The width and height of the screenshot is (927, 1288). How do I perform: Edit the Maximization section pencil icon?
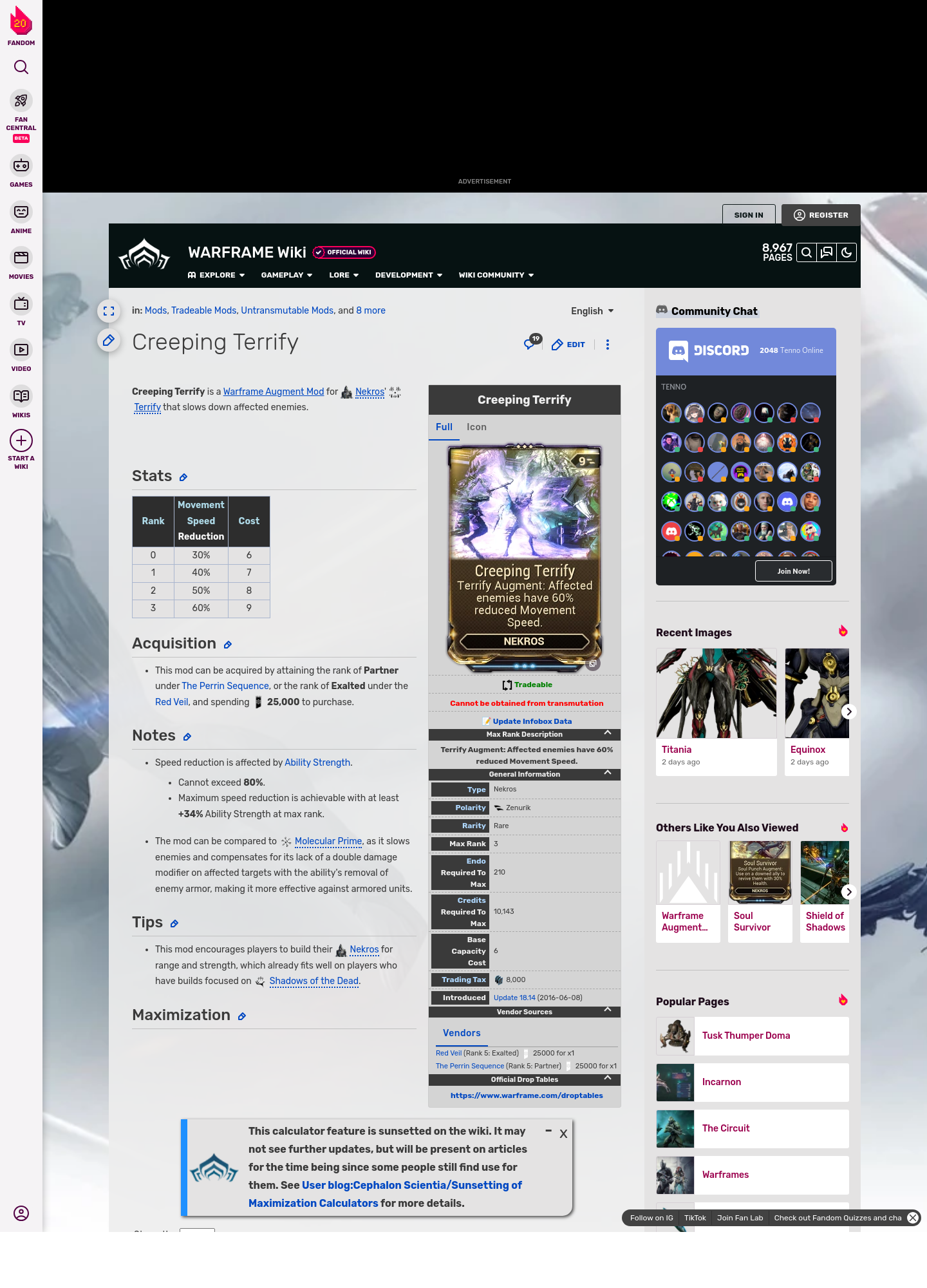(x=242, y=1016)
